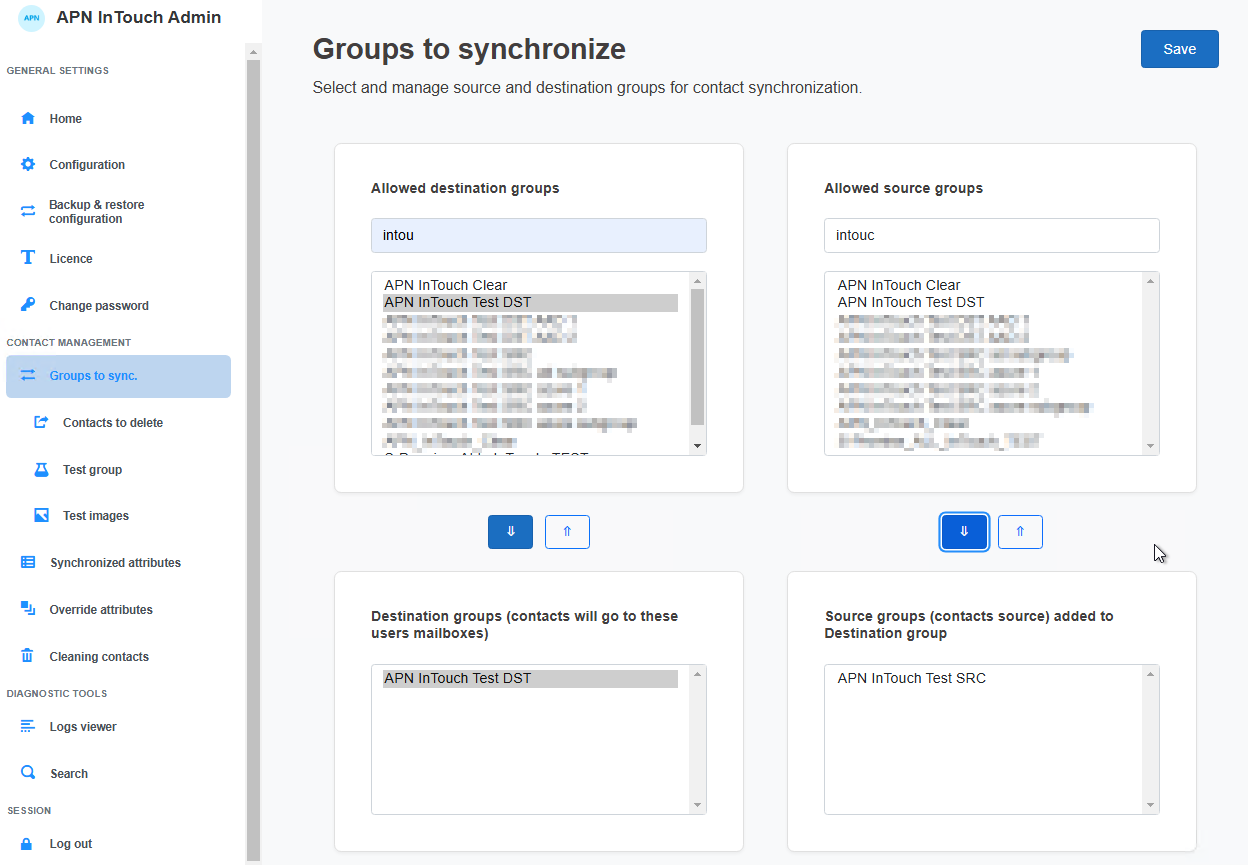
Task: Open Logs viewer diagnostic tool
Action: (83, 727)
